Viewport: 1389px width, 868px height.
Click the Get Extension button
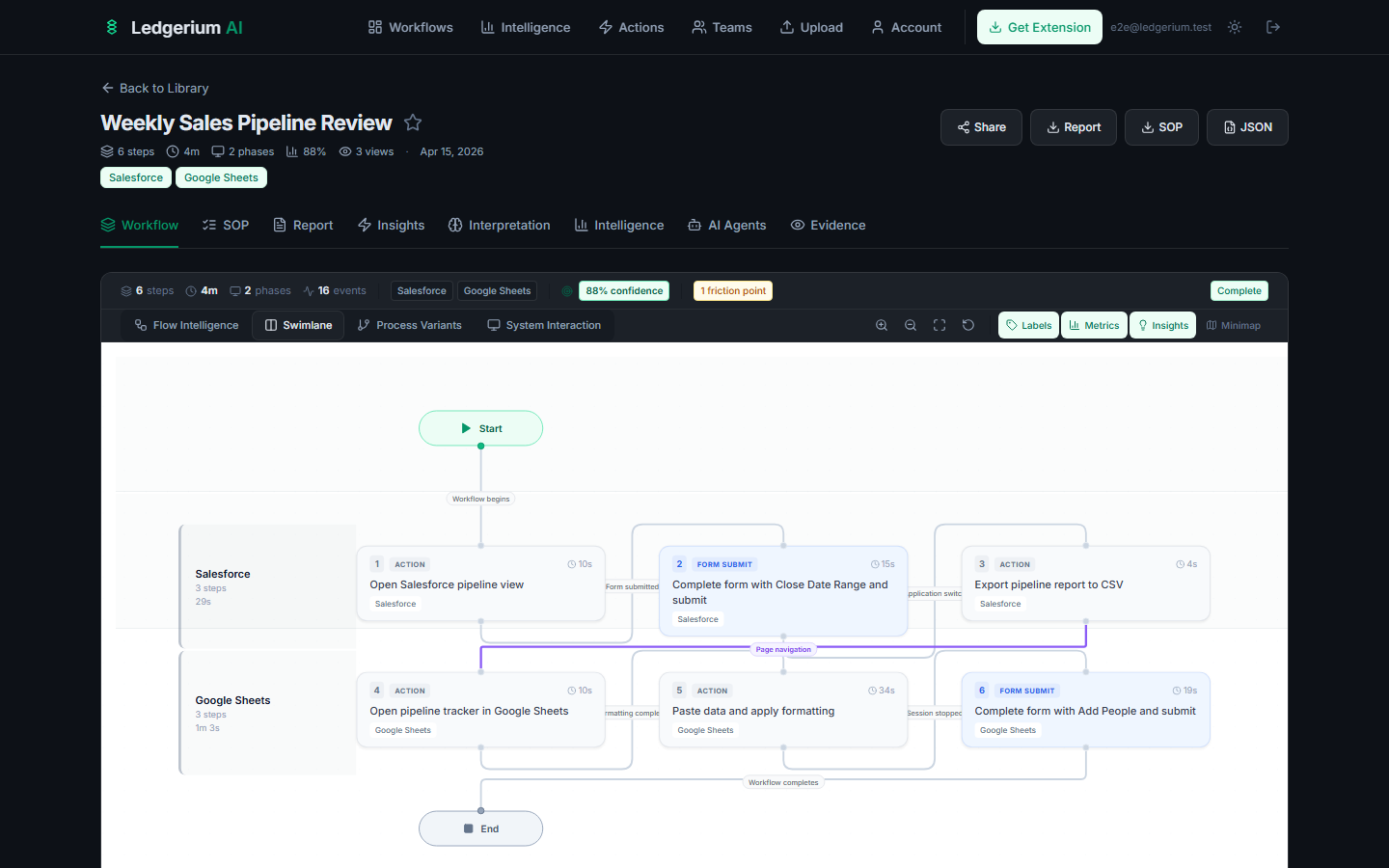(1040, 27)
